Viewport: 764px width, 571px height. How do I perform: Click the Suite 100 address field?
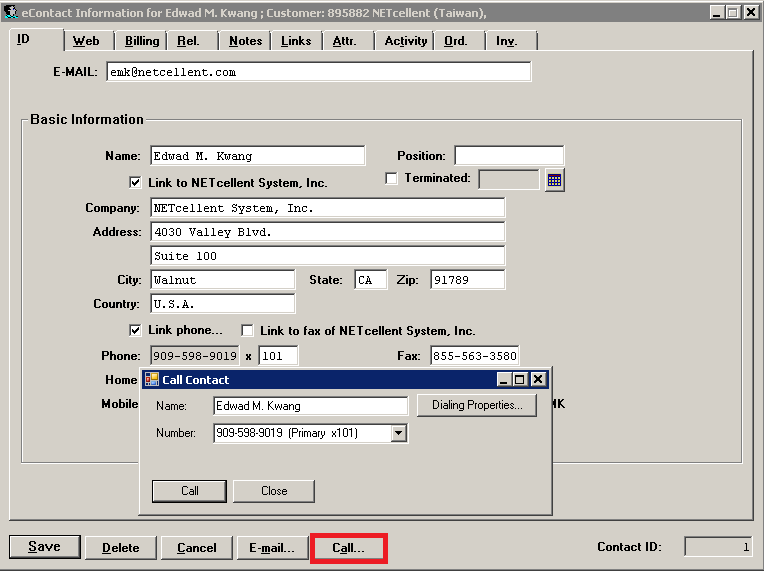[x=327, y=255]
